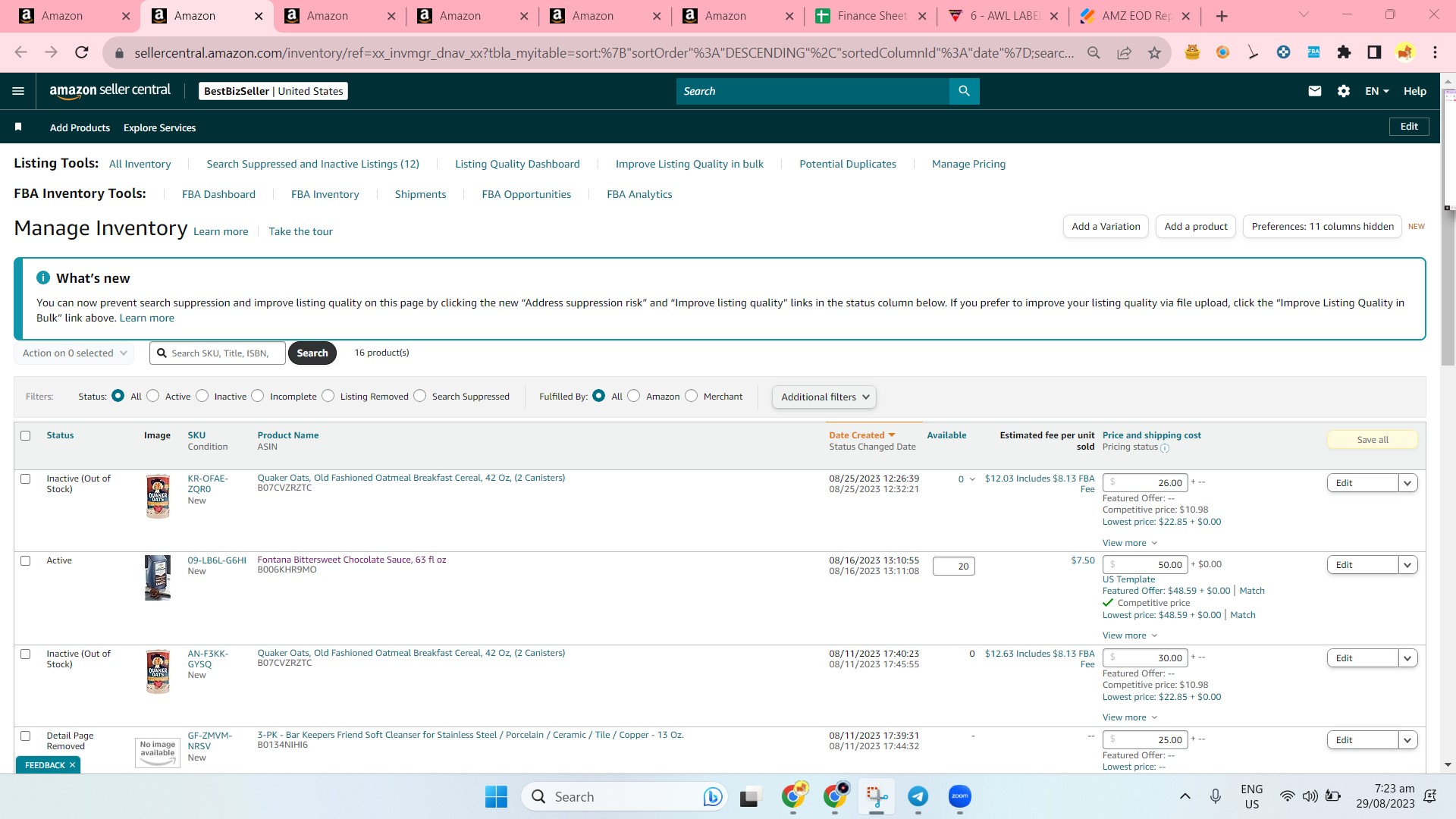This screenshot has width=1456, height=819.
Task: Expand the Action on 0 selected dropdown
Action: [x=74, y=353]
